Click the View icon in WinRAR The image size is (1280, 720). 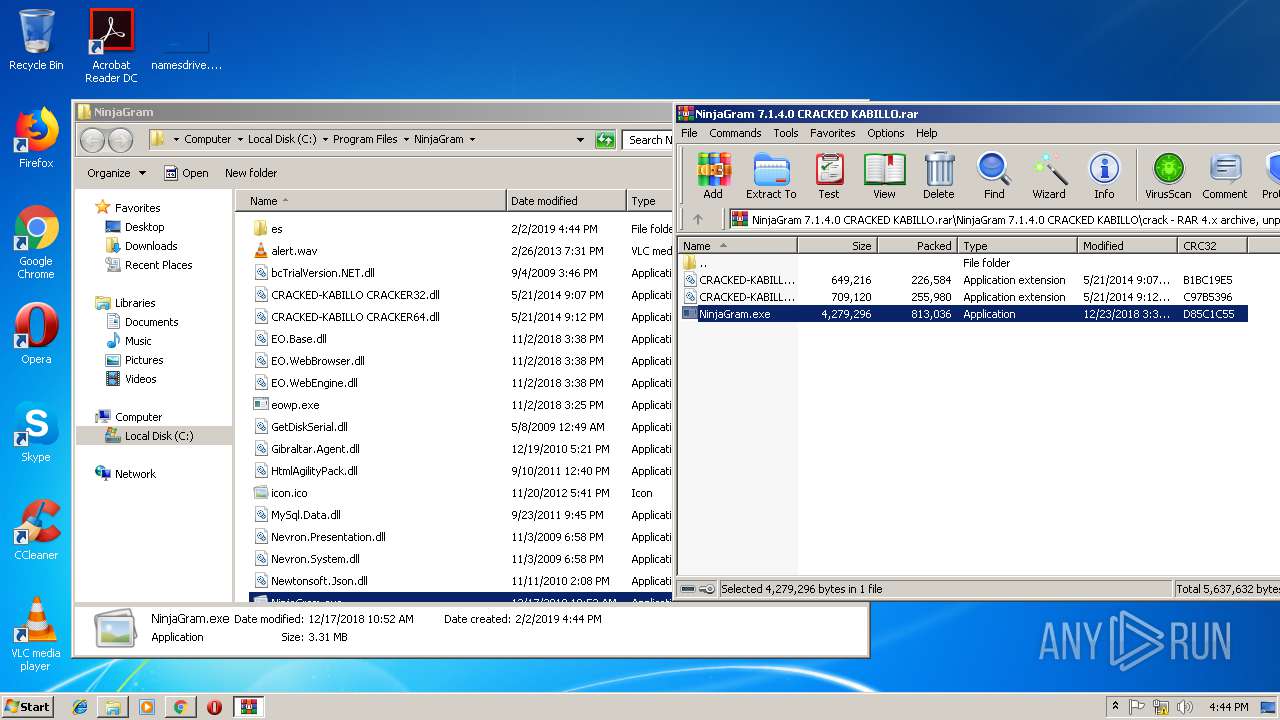click(x=884, y=176)
